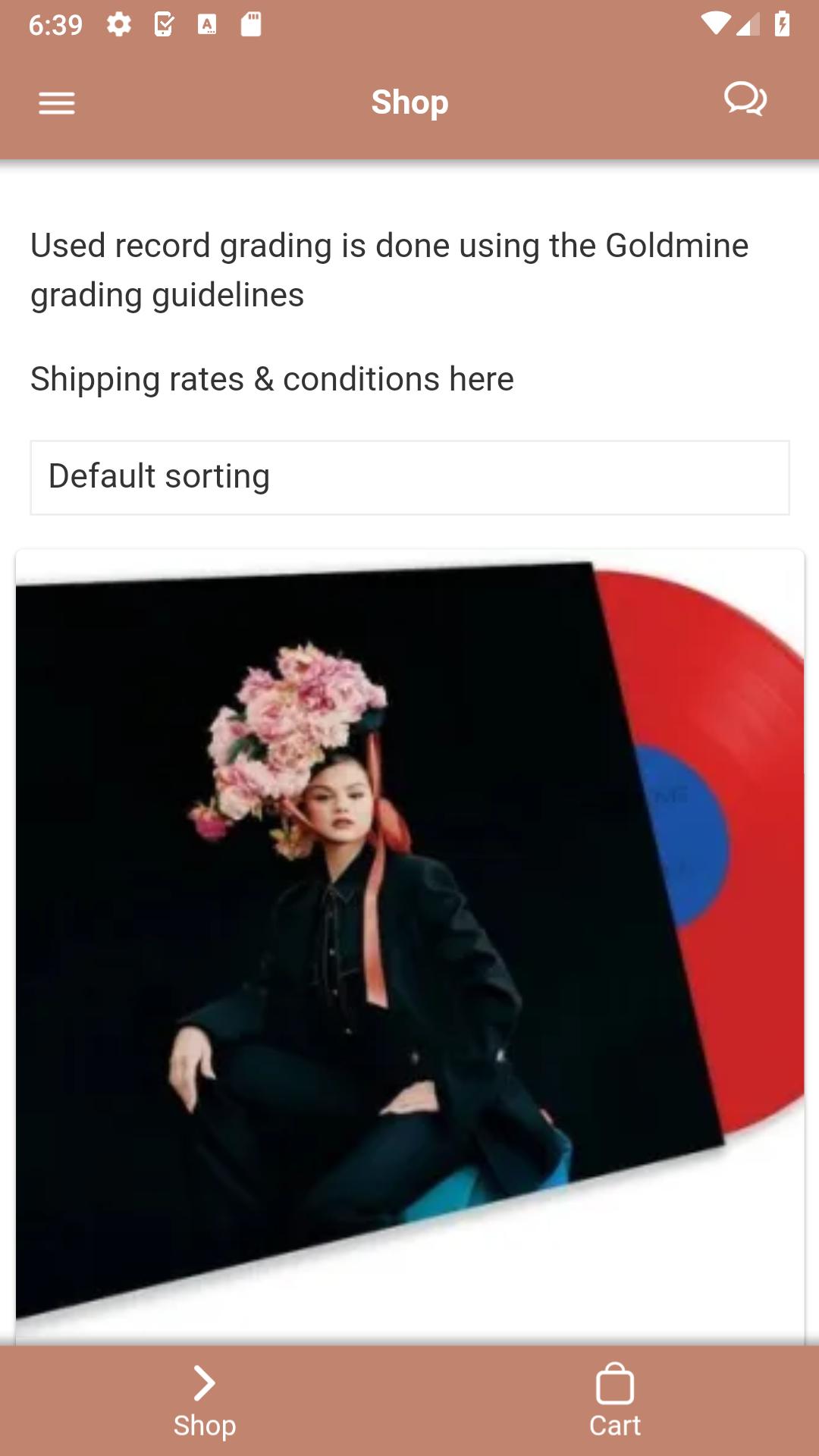Open the Goldmine grading guidelines text
Image resolution: width=819 pixels, height=1456 pixels.
click(x=389, y=270)
